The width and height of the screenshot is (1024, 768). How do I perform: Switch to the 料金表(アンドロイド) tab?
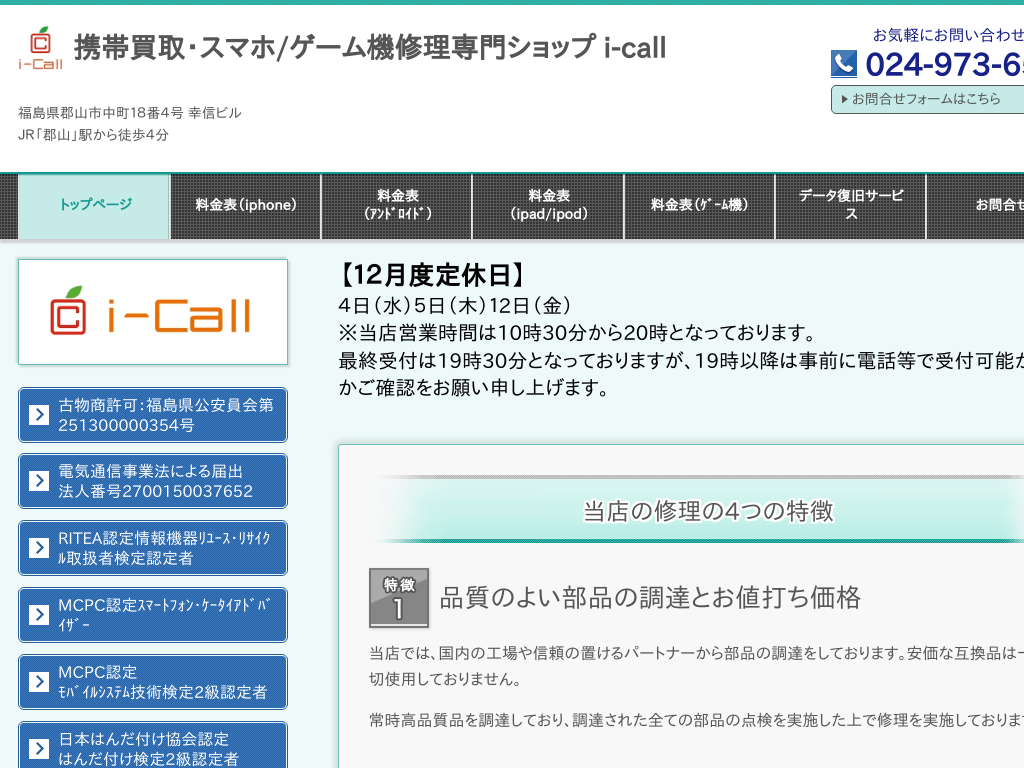(x=396, y=205)
